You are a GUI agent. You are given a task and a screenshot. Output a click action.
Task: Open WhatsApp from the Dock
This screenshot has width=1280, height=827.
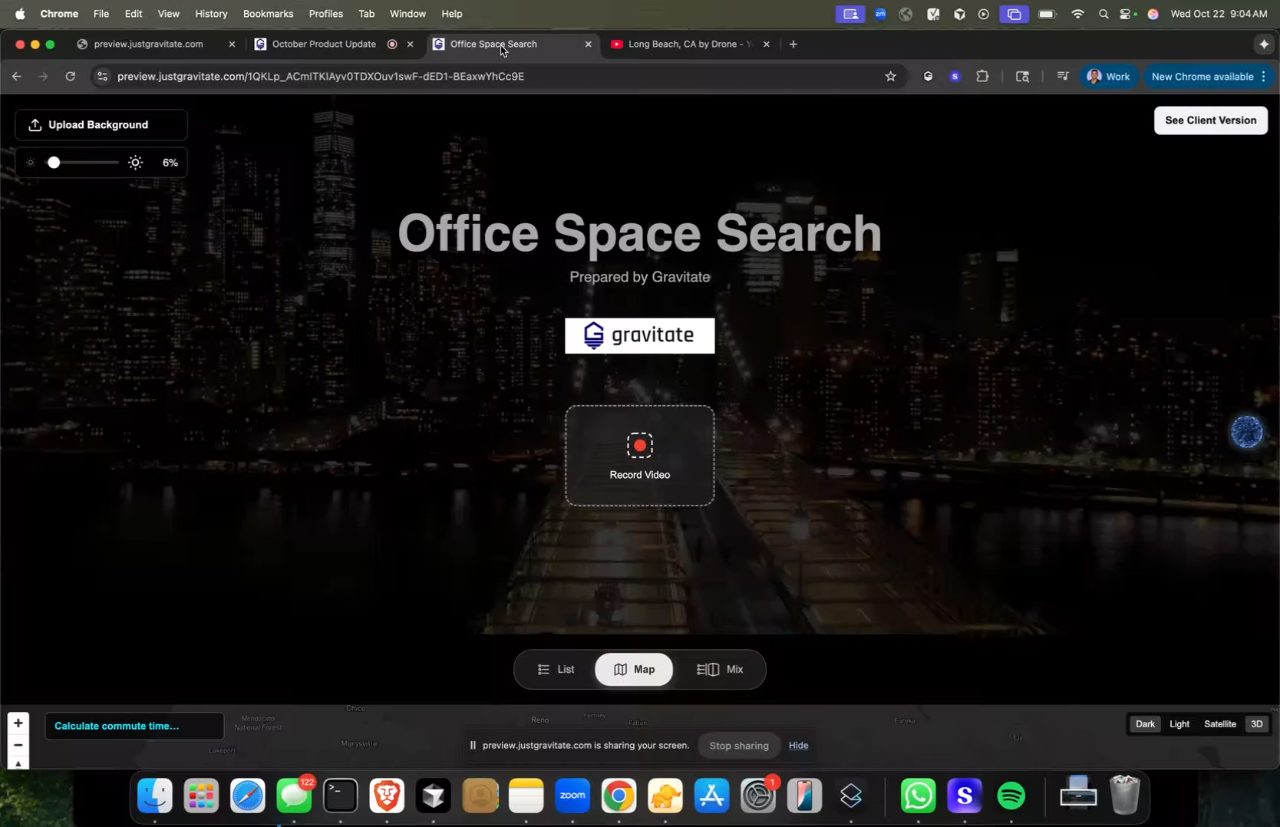pyautogui.click(x=918, y=796)
